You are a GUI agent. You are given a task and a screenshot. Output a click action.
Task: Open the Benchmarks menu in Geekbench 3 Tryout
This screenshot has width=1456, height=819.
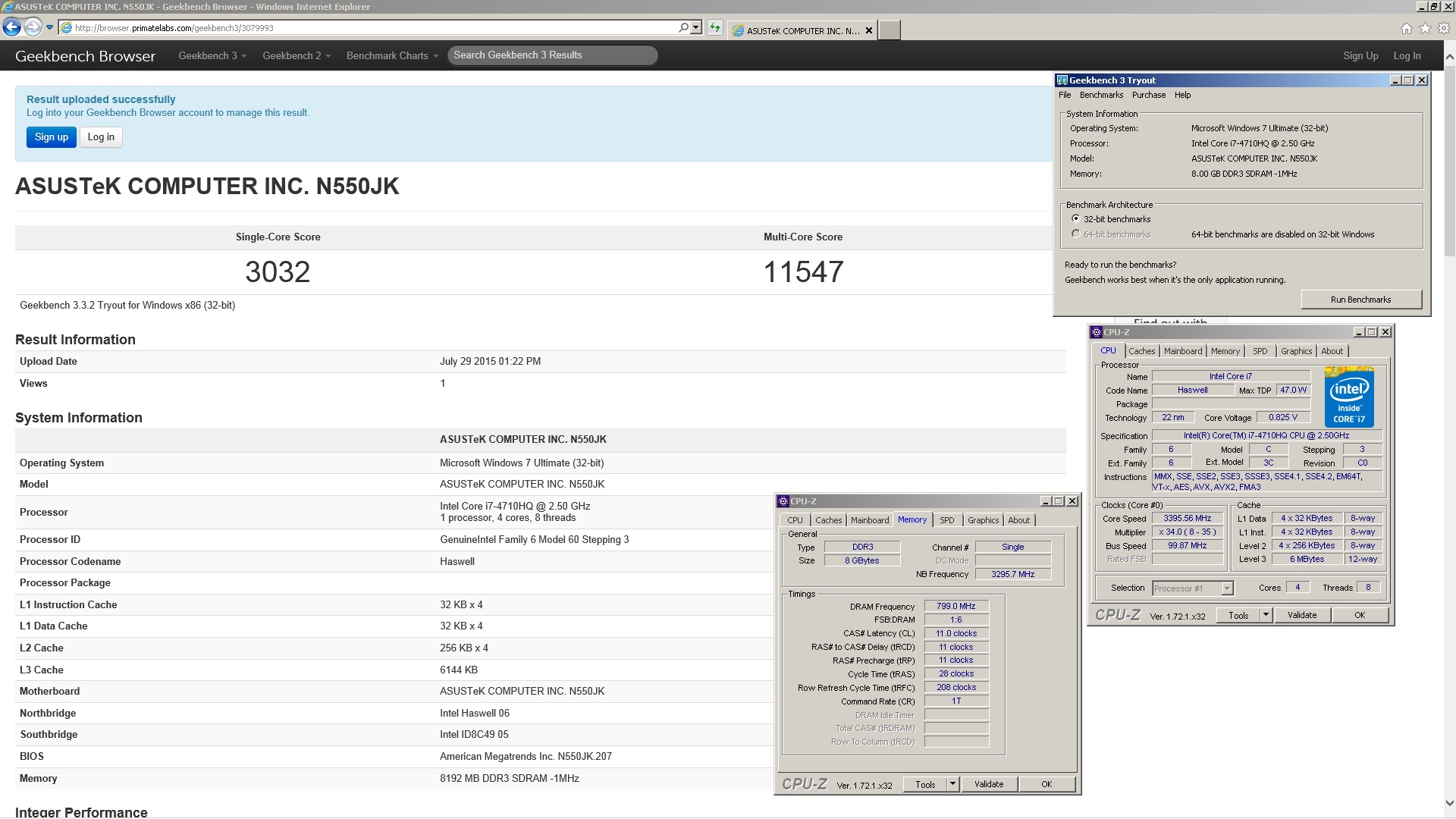[x=1101, y=95]
